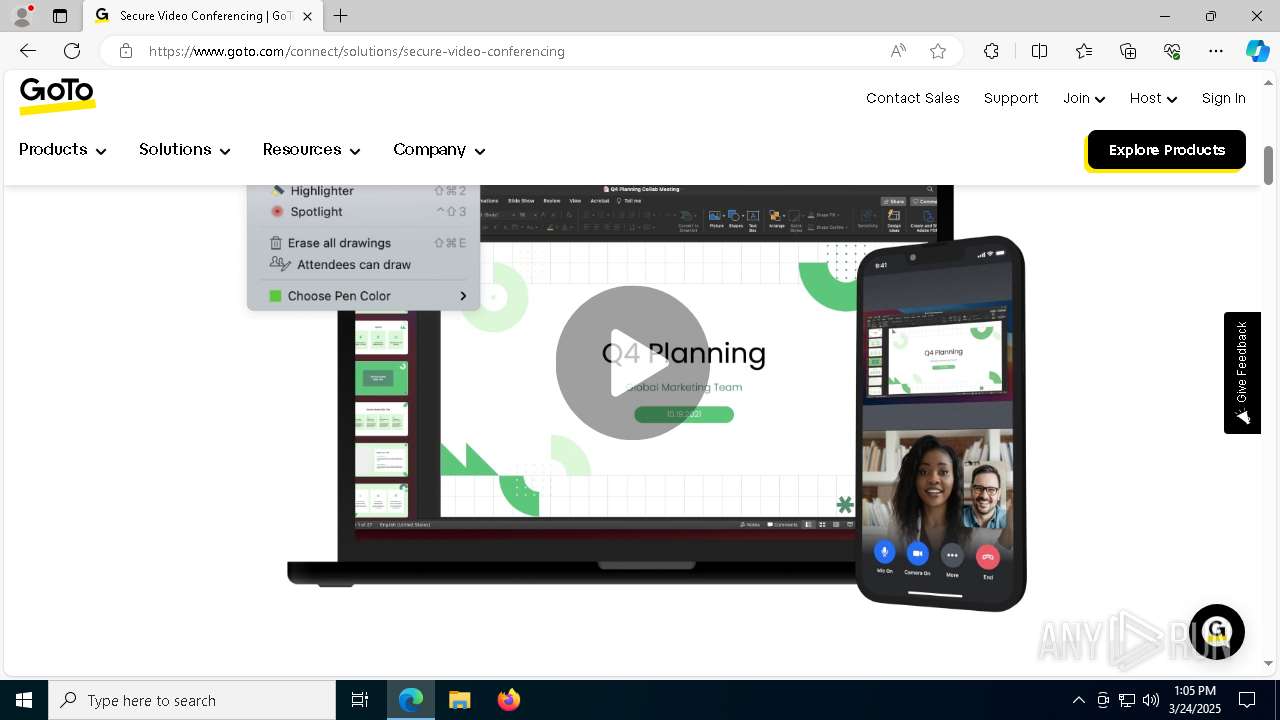Click the page vertical scrollbar thumb

click(1268, 165)
